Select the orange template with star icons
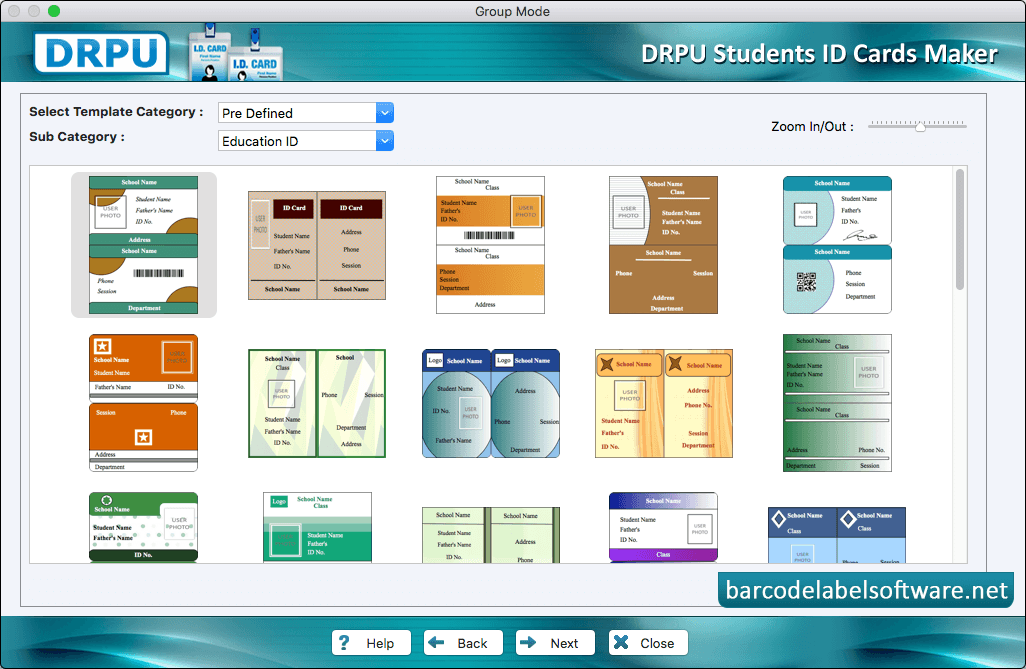This screenshot has height=669, width=1026. pos(143,403)
